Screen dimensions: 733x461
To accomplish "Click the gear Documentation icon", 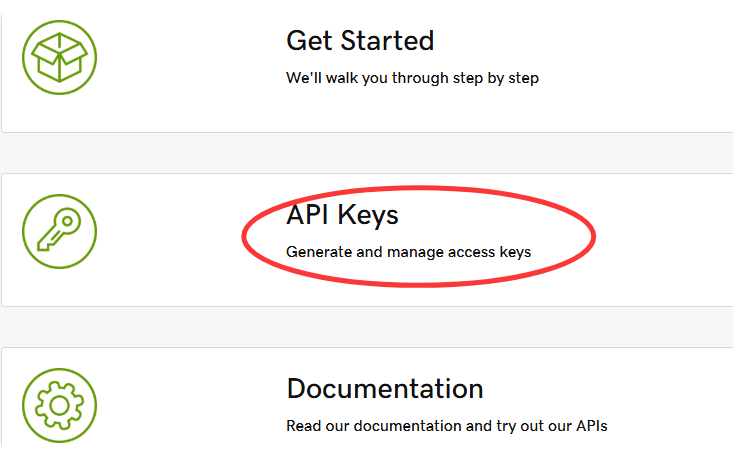I will coord(59,405).
